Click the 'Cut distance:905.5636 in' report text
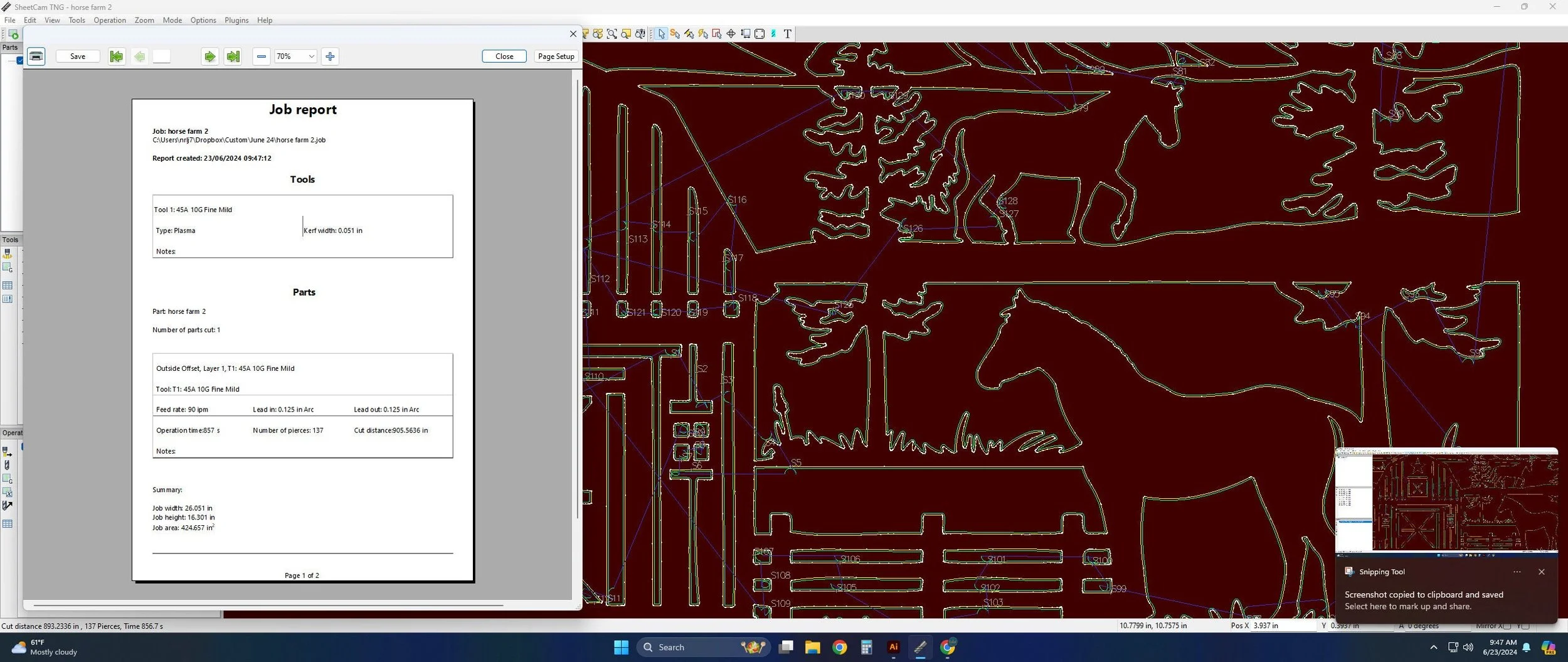The image size is (1568, 662). 391,430
